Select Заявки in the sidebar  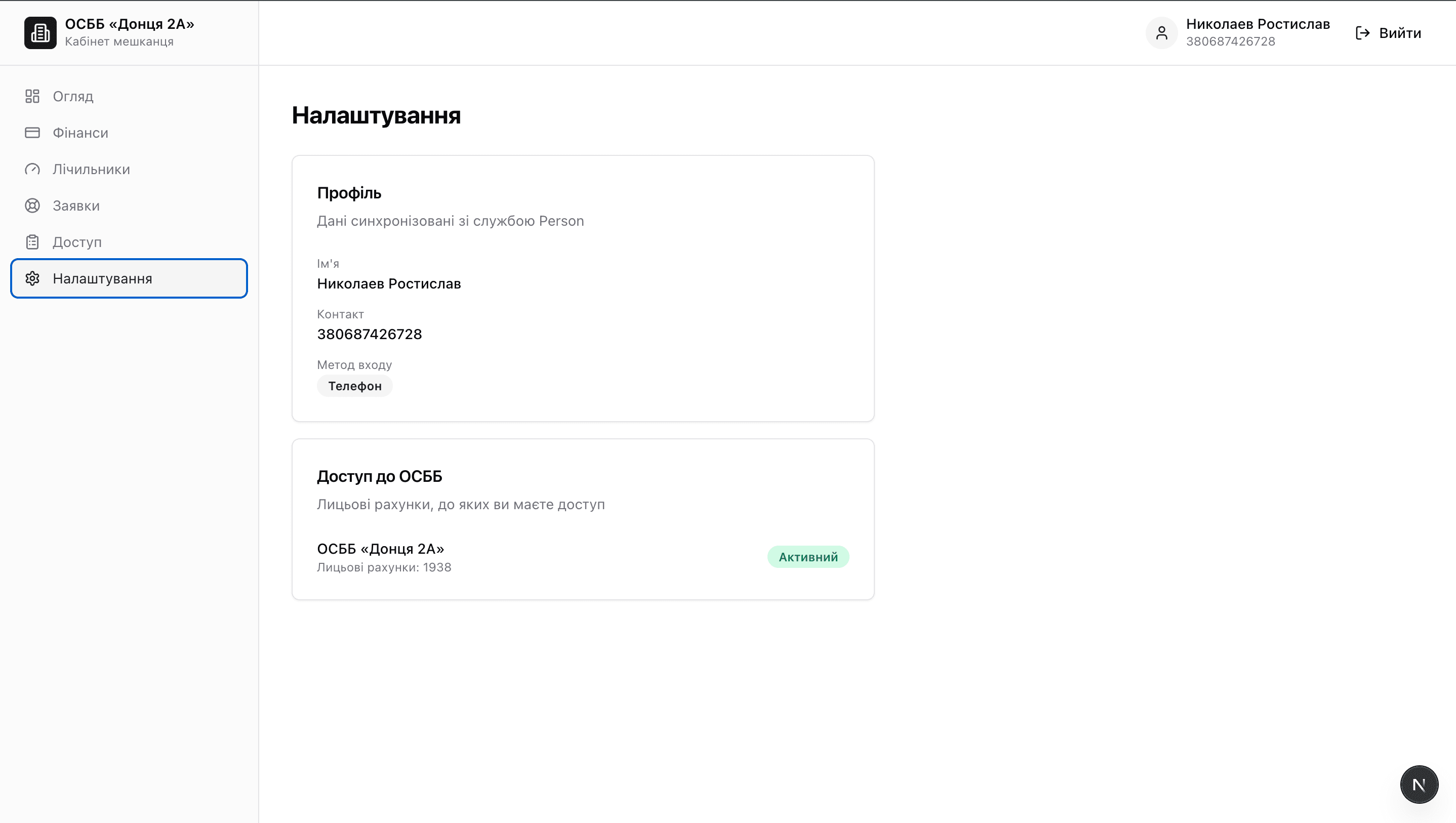pos(129,205)
